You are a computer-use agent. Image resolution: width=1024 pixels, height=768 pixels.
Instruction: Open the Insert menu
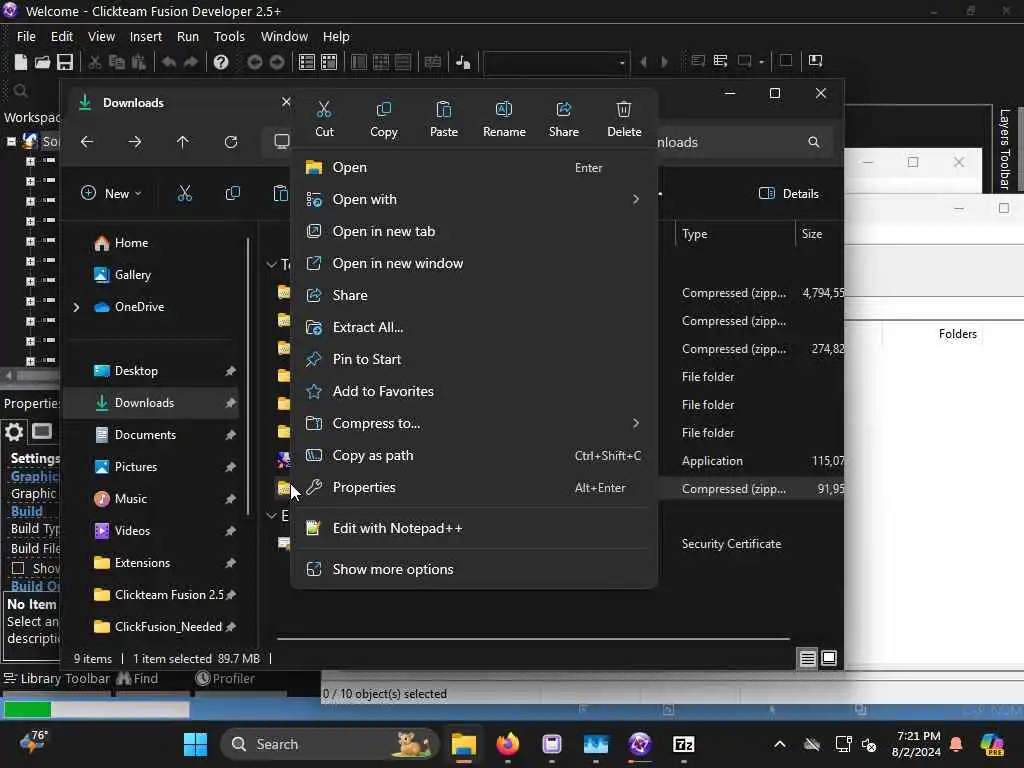point(146,37)
